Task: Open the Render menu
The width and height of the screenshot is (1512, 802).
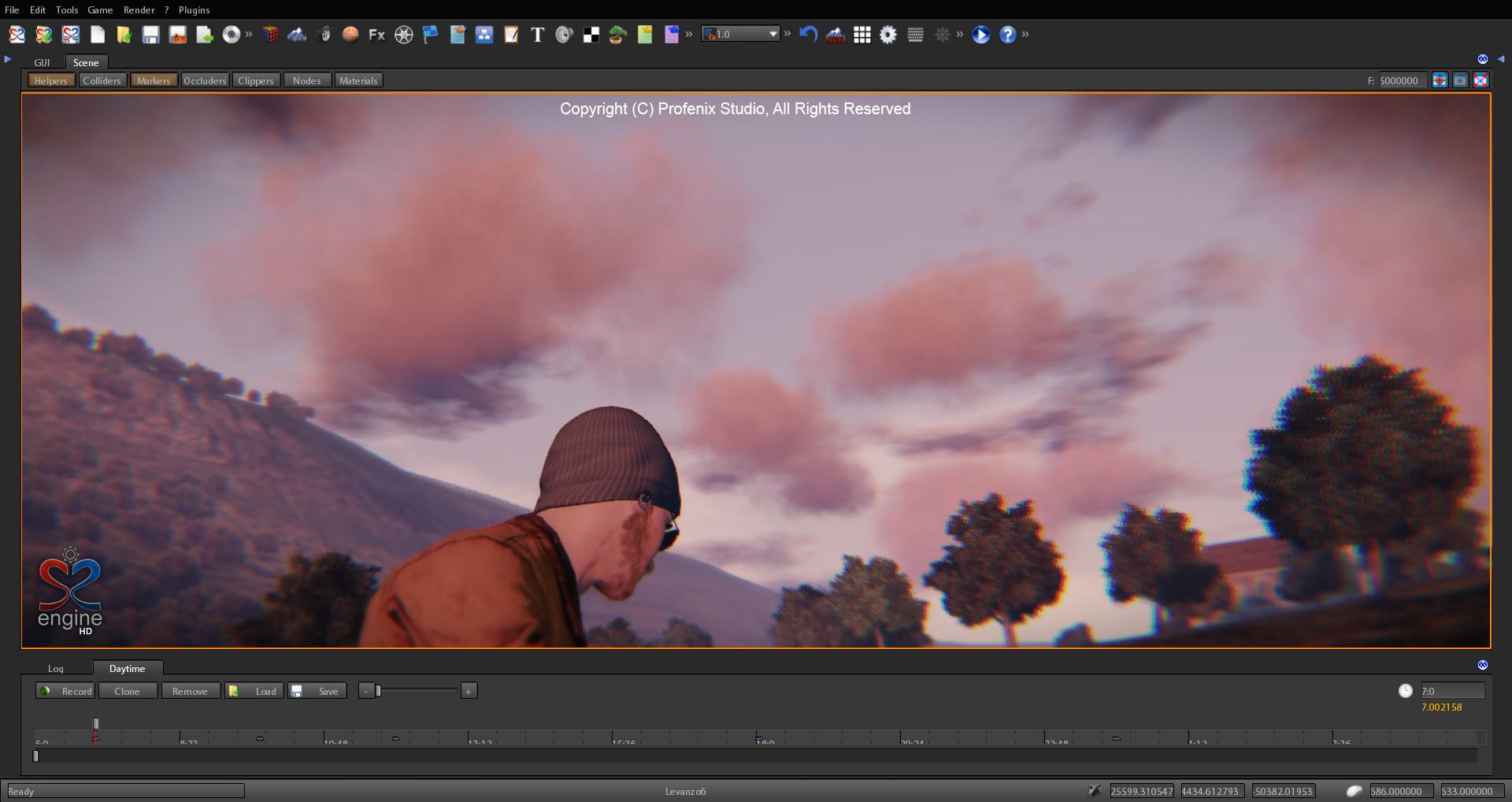Action: point(139,9)
